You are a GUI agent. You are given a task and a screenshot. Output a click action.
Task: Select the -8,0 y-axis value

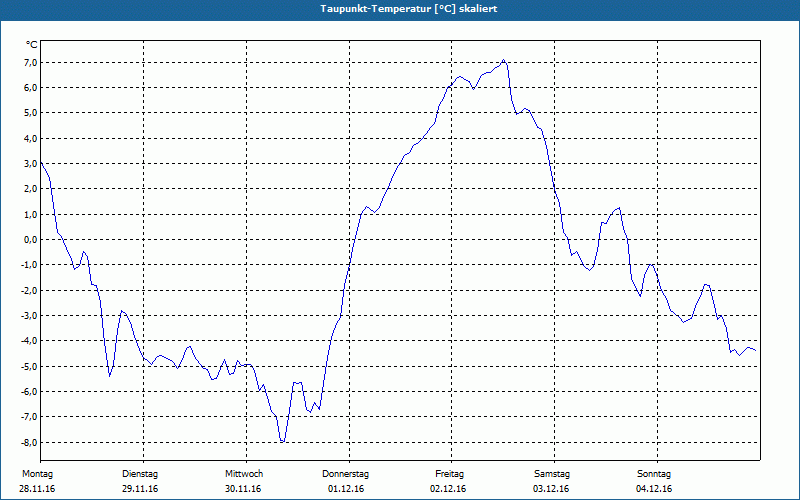(30, 442)
